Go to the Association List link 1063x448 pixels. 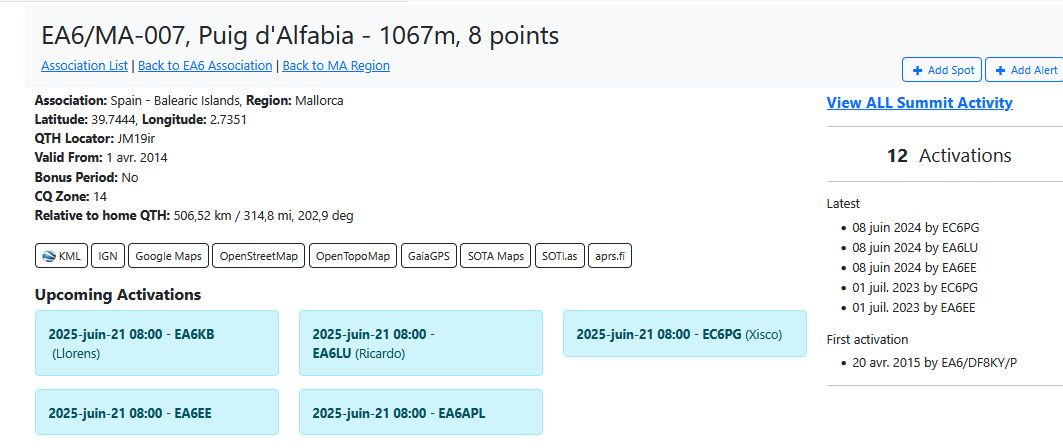click(x=85, y=66)
